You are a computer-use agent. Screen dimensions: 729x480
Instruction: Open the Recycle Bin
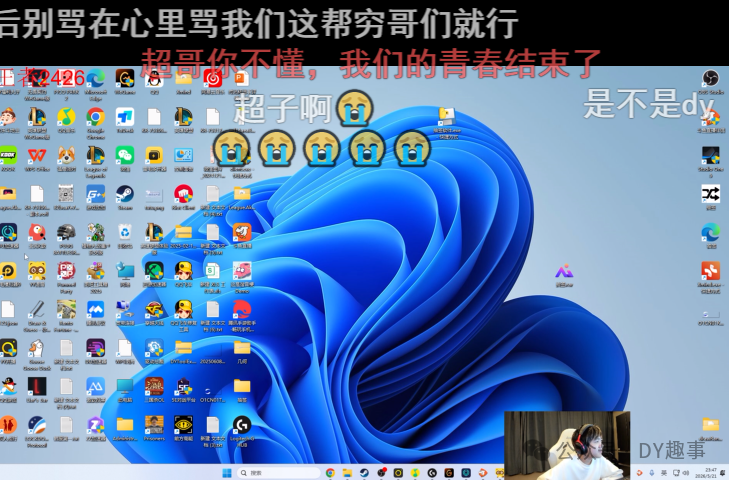125,236
